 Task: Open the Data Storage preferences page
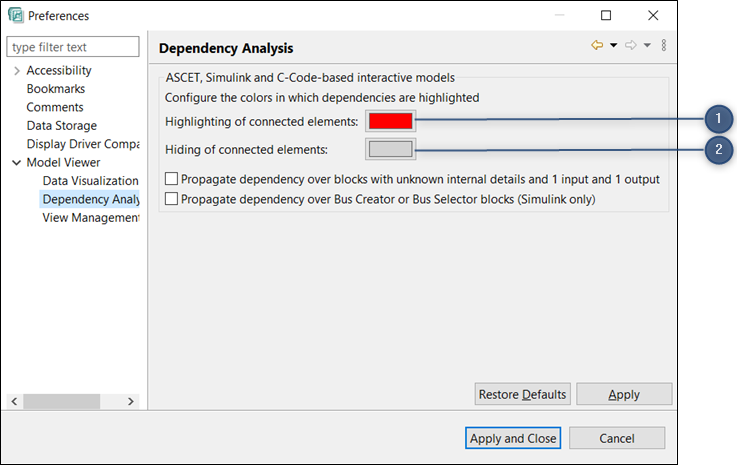61,126
